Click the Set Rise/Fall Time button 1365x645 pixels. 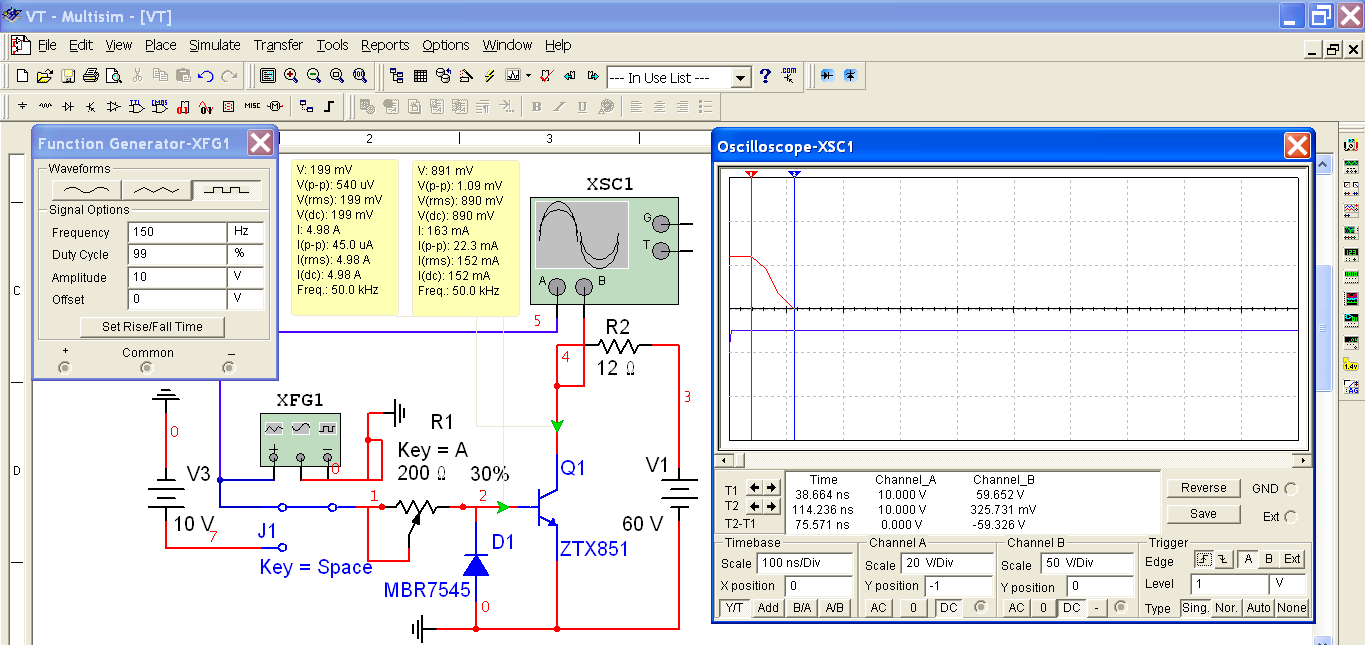coord(152,327)
